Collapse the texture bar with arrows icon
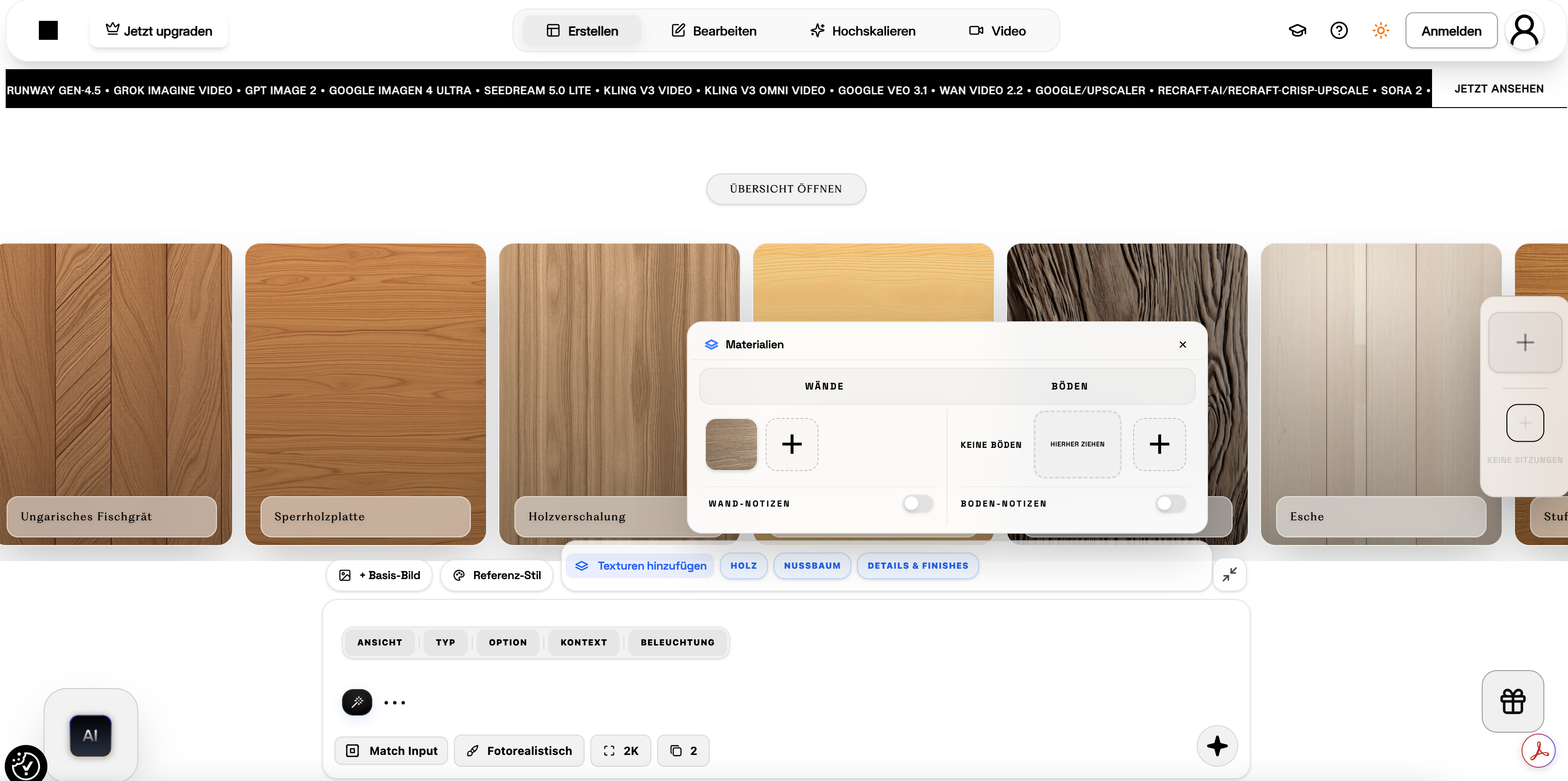Screen dimensions: 1568x781 [1229, 574]
